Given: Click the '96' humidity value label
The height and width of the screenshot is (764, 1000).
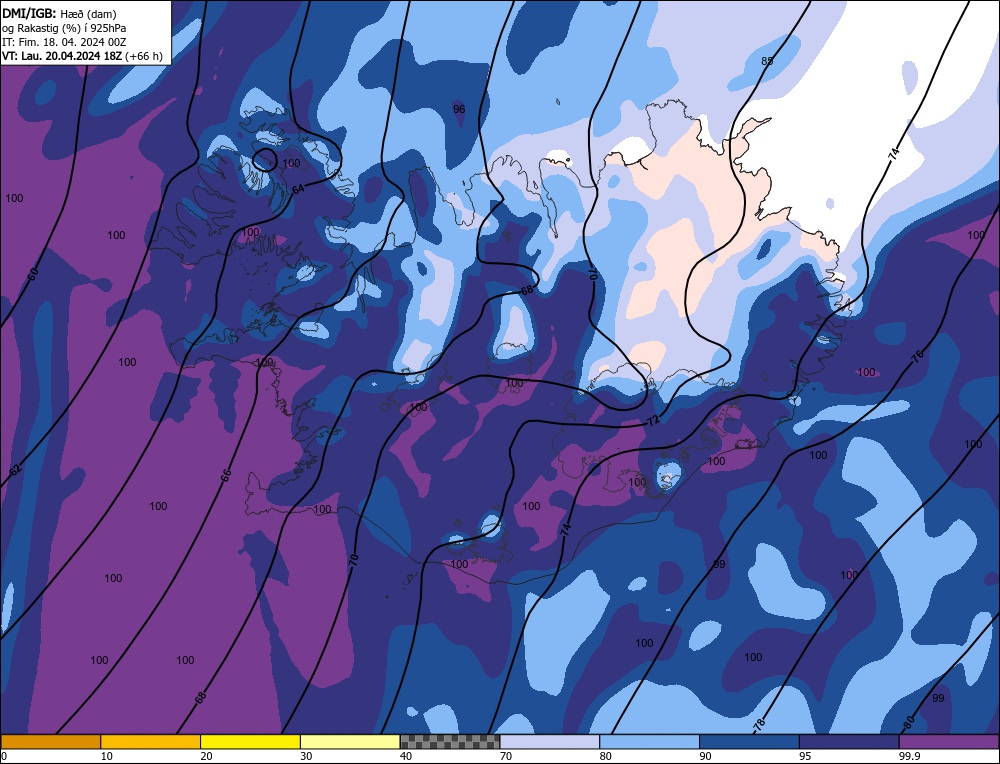Looking at the screenshot, I should (x=459, y=109).
